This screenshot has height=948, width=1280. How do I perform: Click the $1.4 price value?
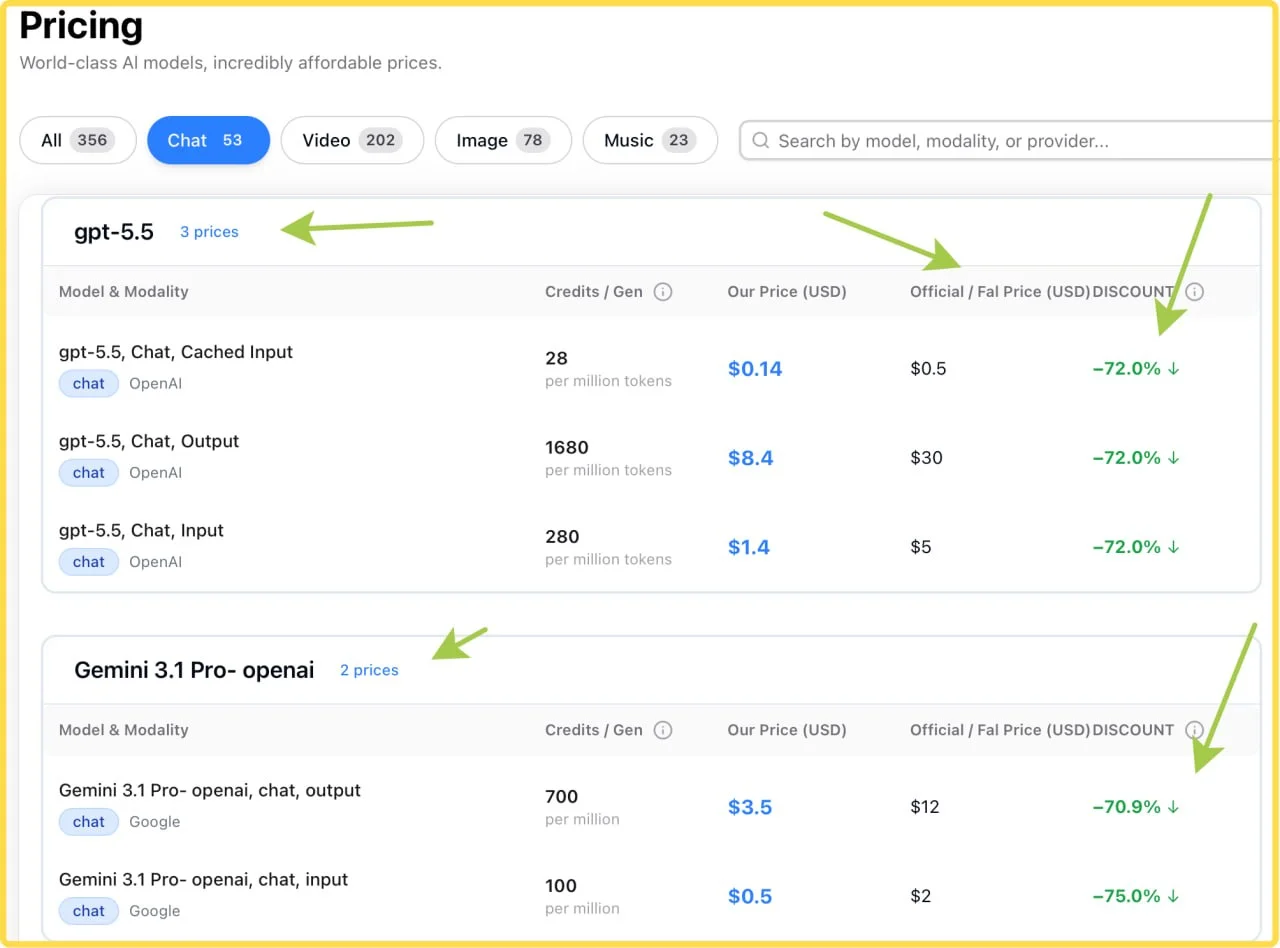[x=749, y=547]
